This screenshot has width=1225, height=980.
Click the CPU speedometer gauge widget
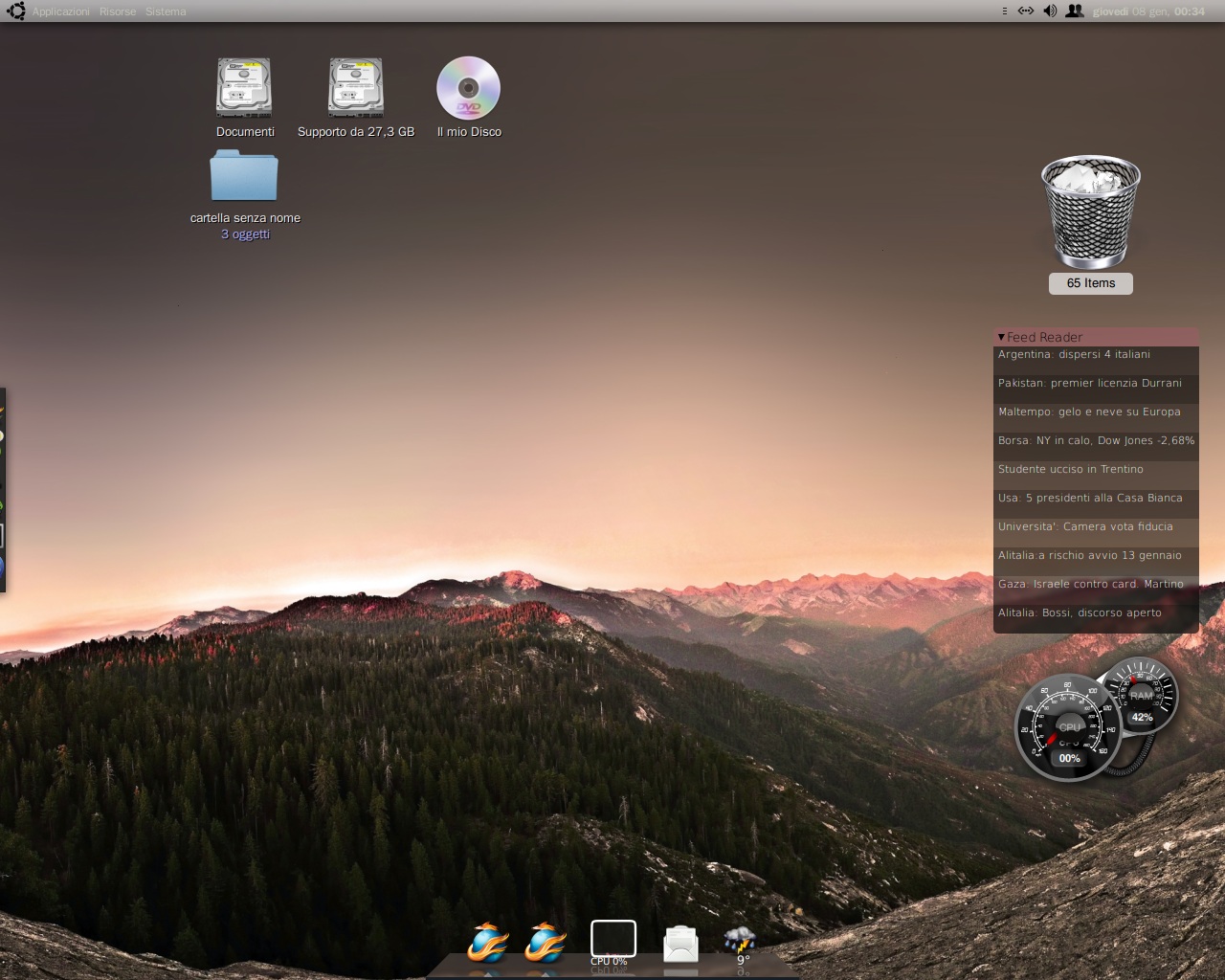[x=1068, y=728]
